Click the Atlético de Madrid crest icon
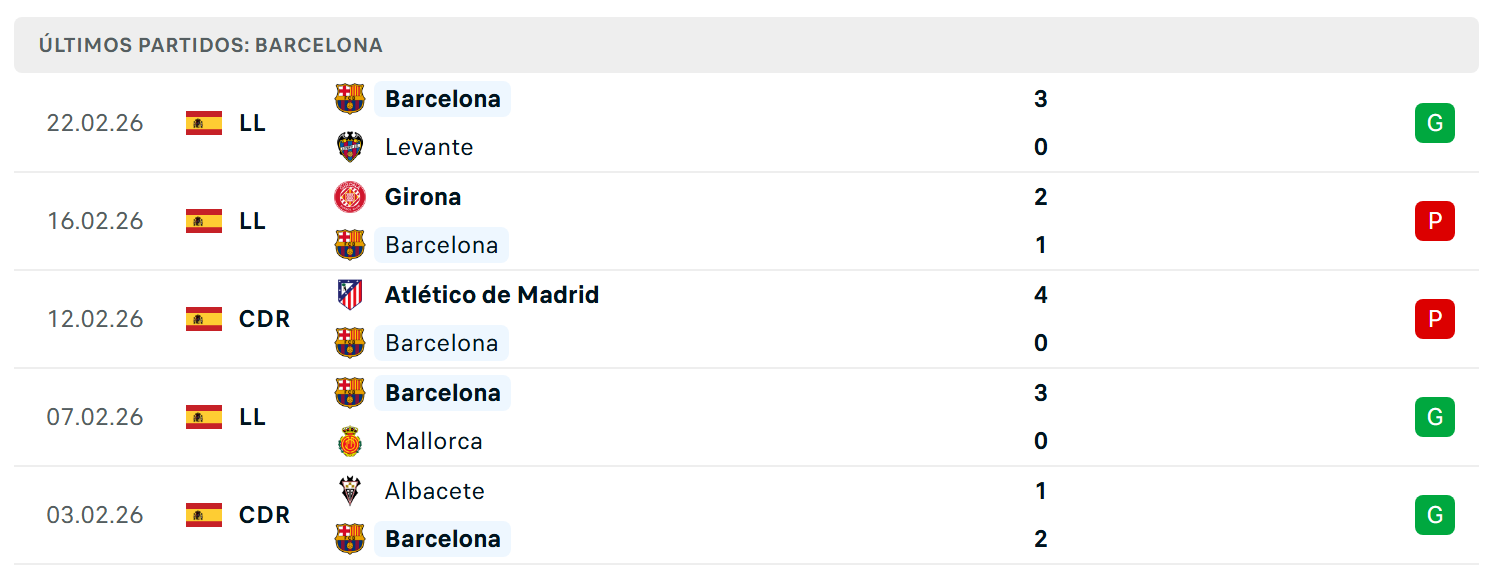The height and width of the screenshot is (580, 1496). click(350, 295)
